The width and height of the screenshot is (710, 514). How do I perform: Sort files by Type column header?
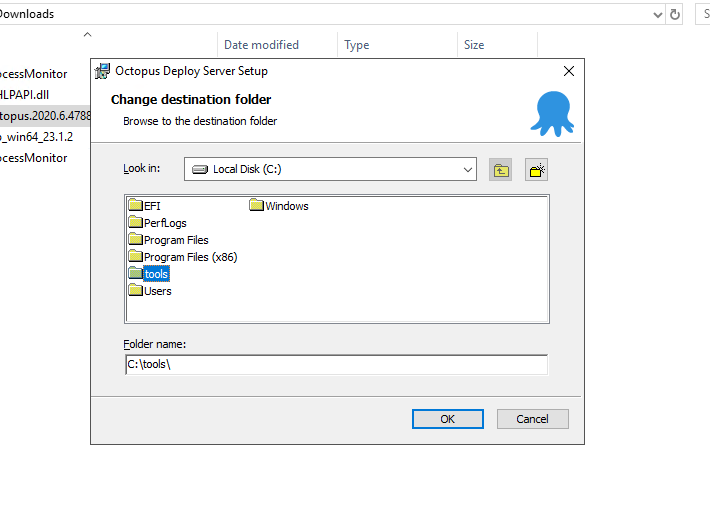click(357, 45)
